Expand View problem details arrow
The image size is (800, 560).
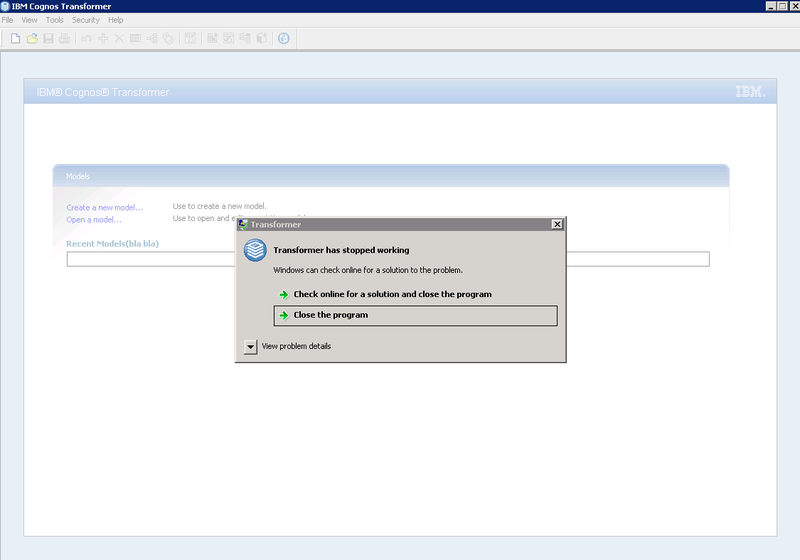pyautogui.click(x=250, y=347)
